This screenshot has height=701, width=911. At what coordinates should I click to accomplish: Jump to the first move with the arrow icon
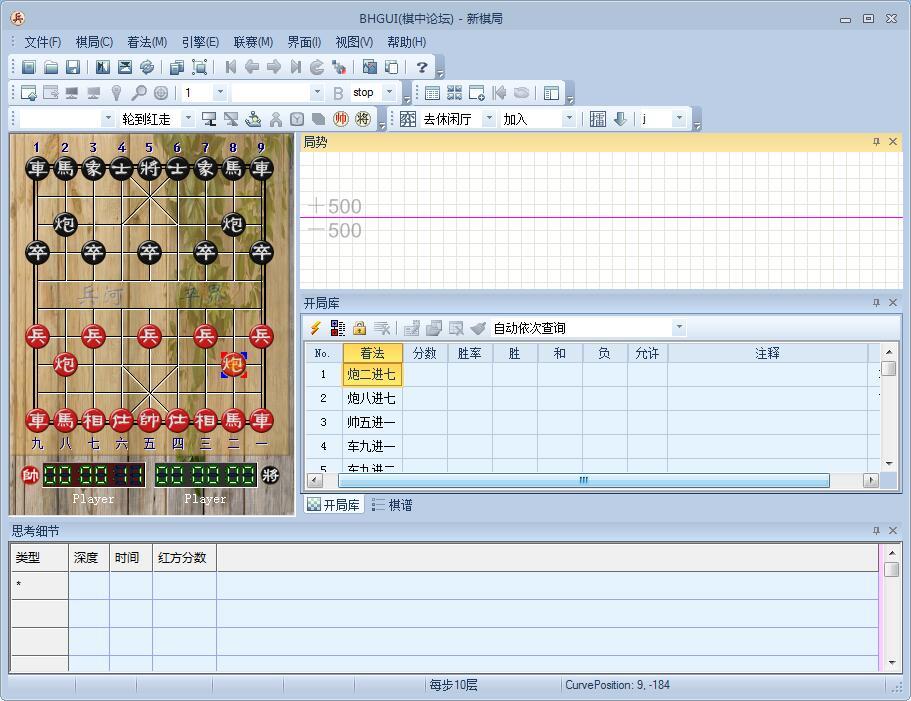pyautogui.click(x=230, y=67)
